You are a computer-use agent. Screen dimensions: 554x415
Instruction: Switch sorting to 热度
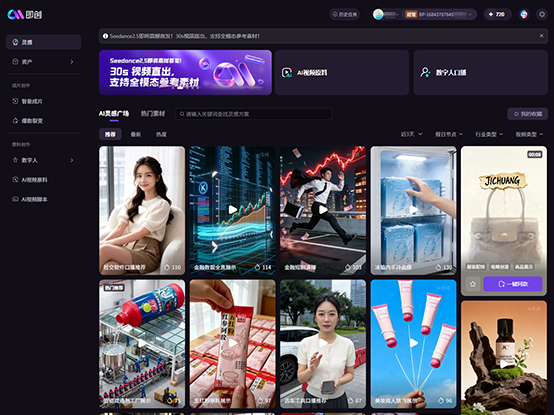161,134
